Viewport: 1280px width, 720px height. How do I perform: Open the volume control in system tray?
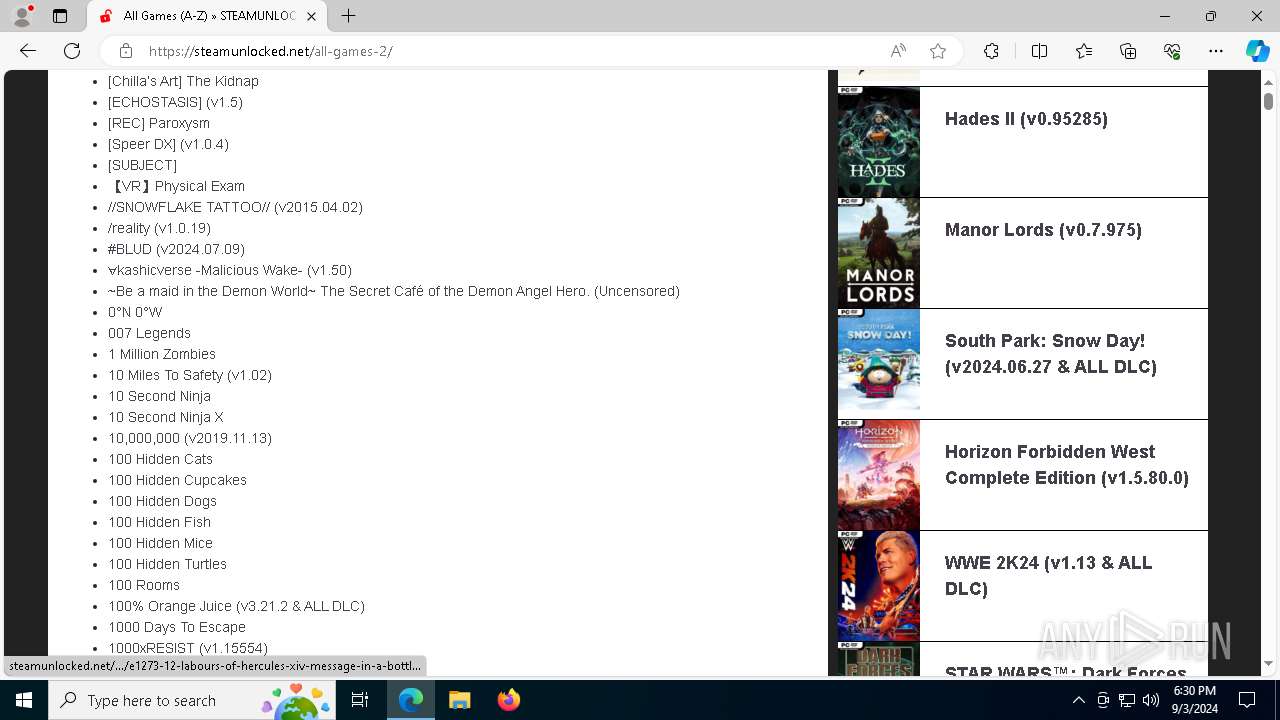pos(1151,700)
